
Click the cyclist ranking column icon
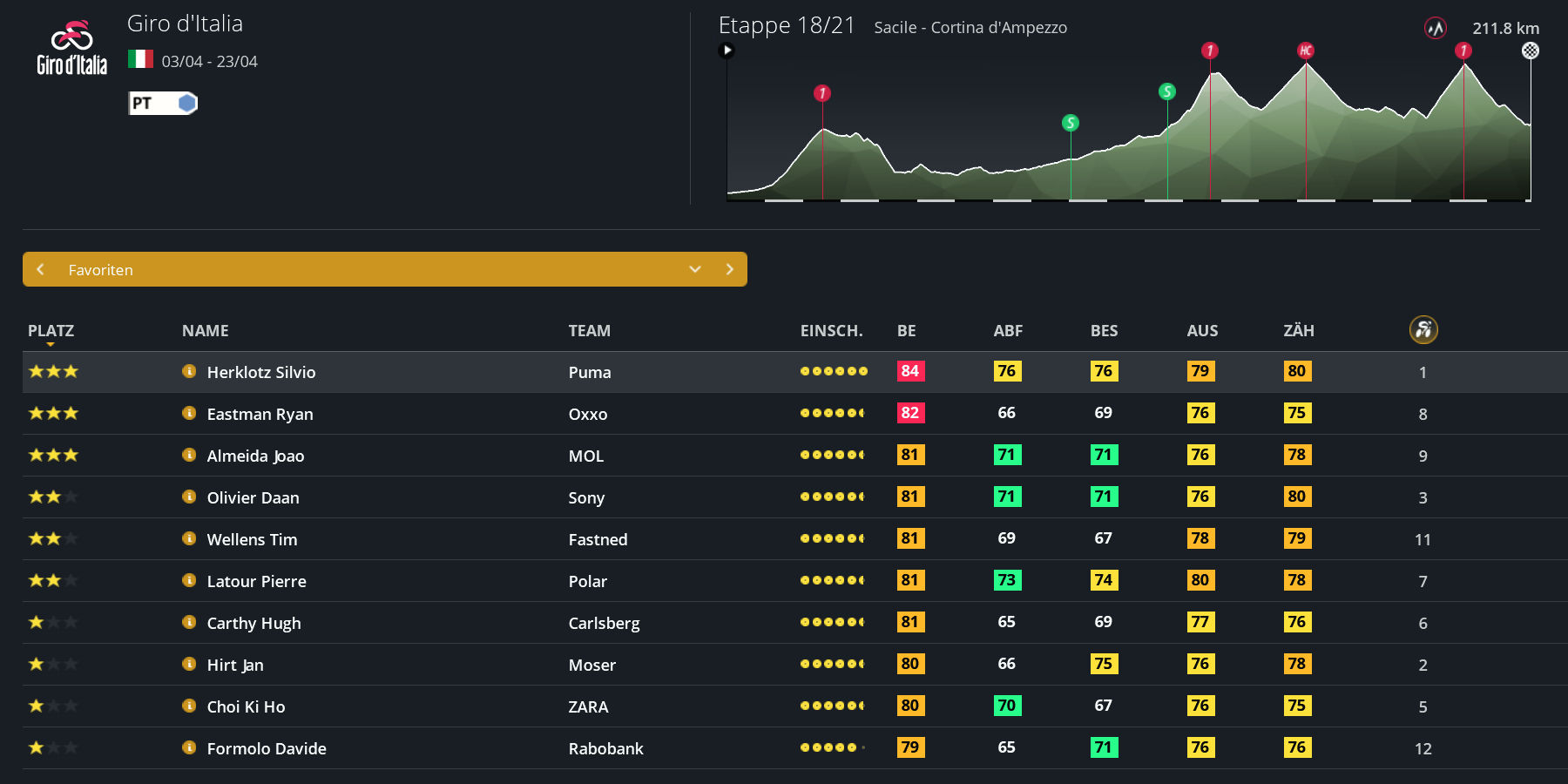click(x=1423, y=330)
